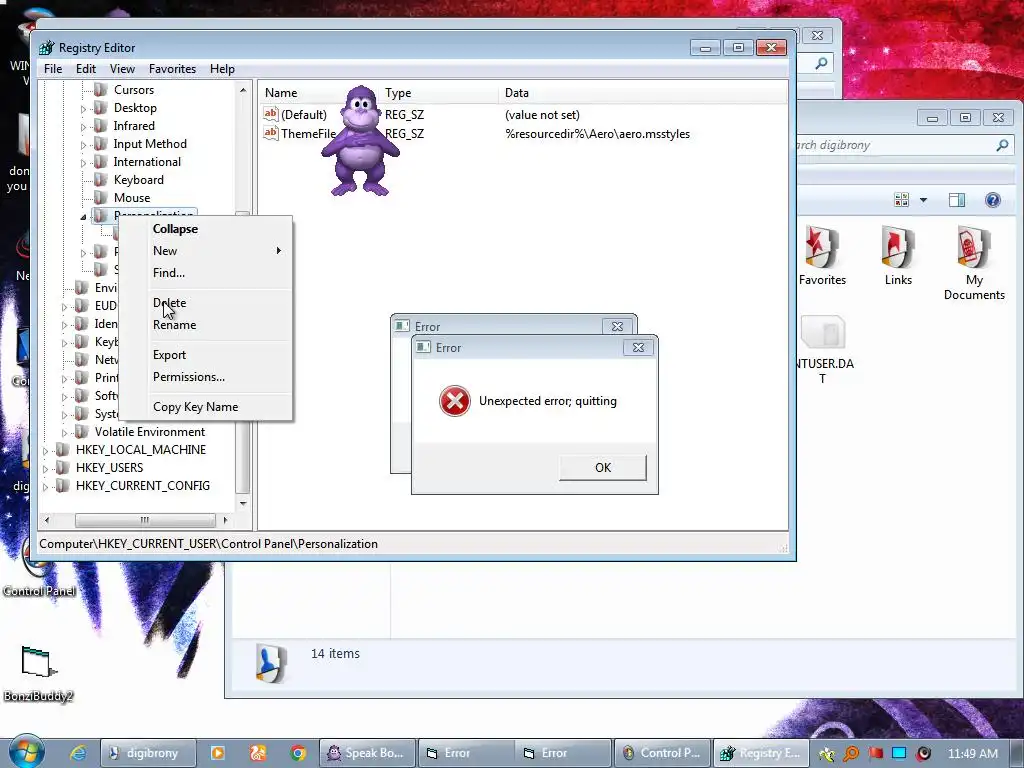
Task: Open Explorer help question mark icon
Action: pos(993,200)
